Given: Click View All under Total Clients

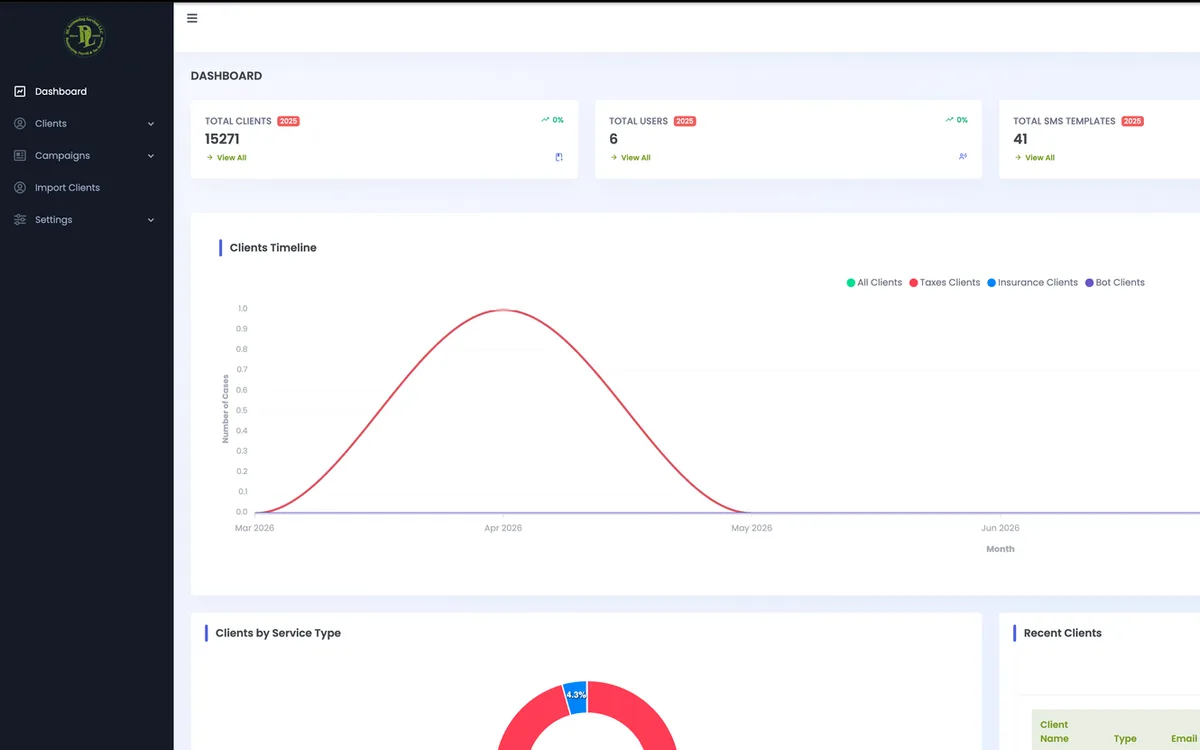Looking at the screenshot, I should point(226,158).
